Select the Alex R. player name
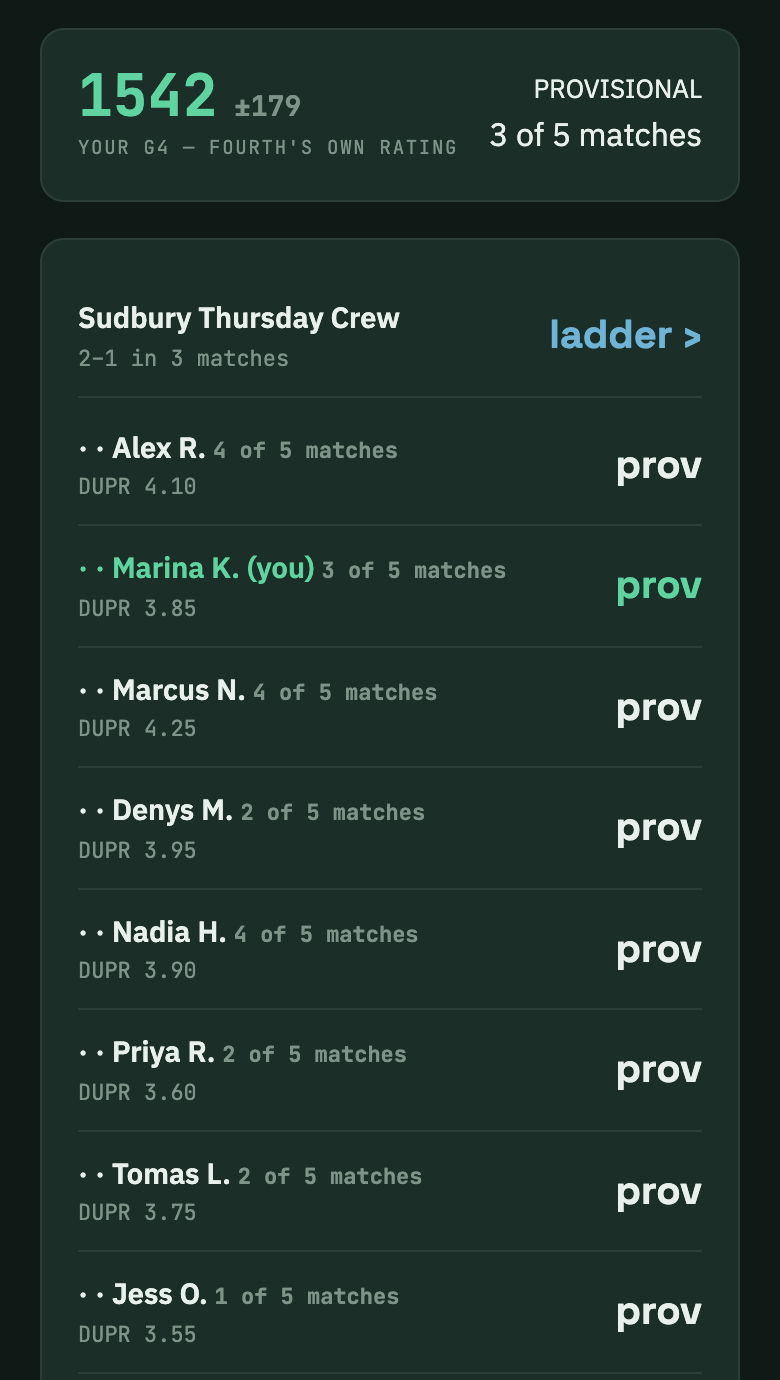The width and height of the screenshot is (780, 1380). [159, 449]
